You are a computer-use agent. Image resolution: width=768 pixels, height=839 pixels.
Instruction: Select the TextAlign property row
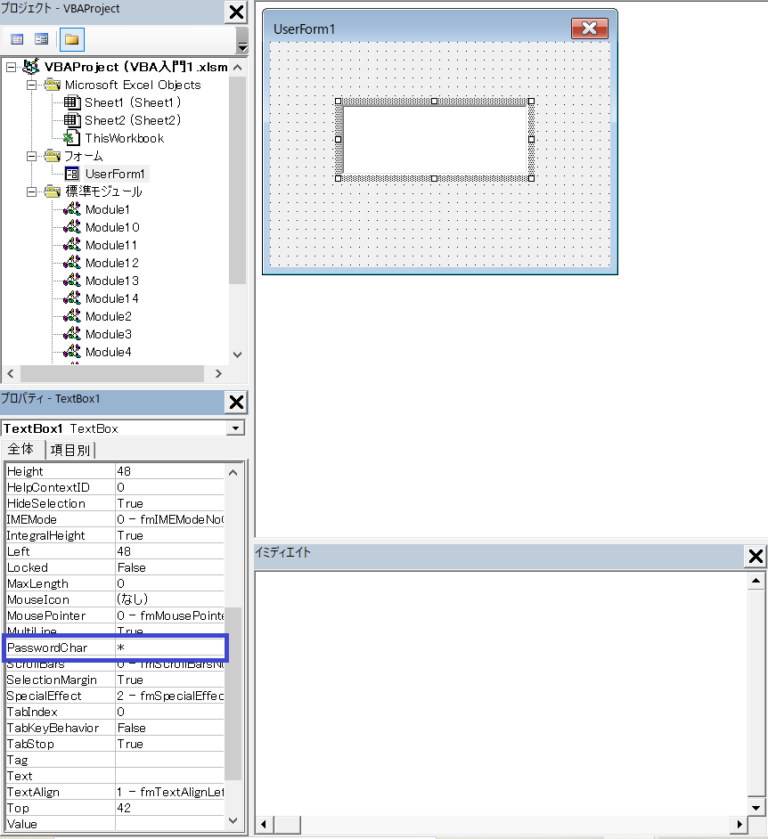click(x=115, y=792)
